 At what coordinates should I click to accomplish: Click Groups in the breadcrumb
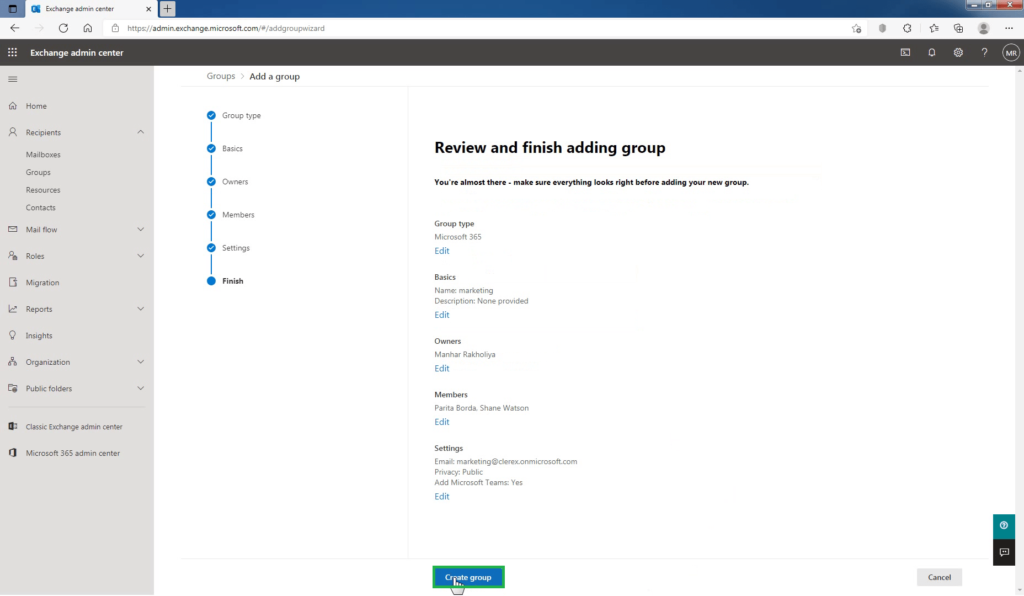221,76
